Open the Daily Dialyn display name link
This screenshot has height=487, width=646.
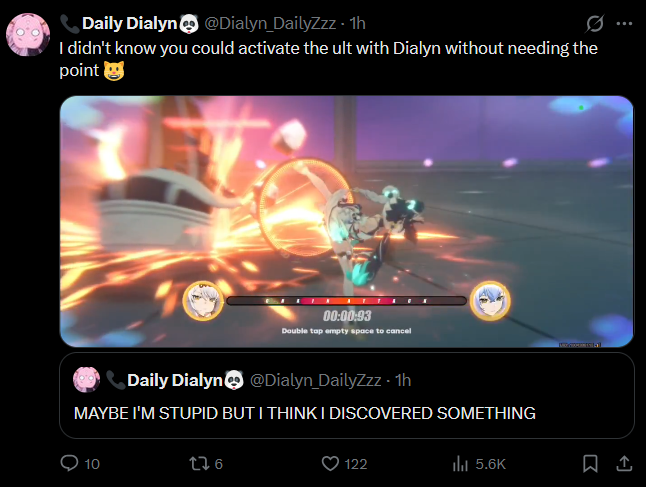pyautogui.click(x=129, y=23)
